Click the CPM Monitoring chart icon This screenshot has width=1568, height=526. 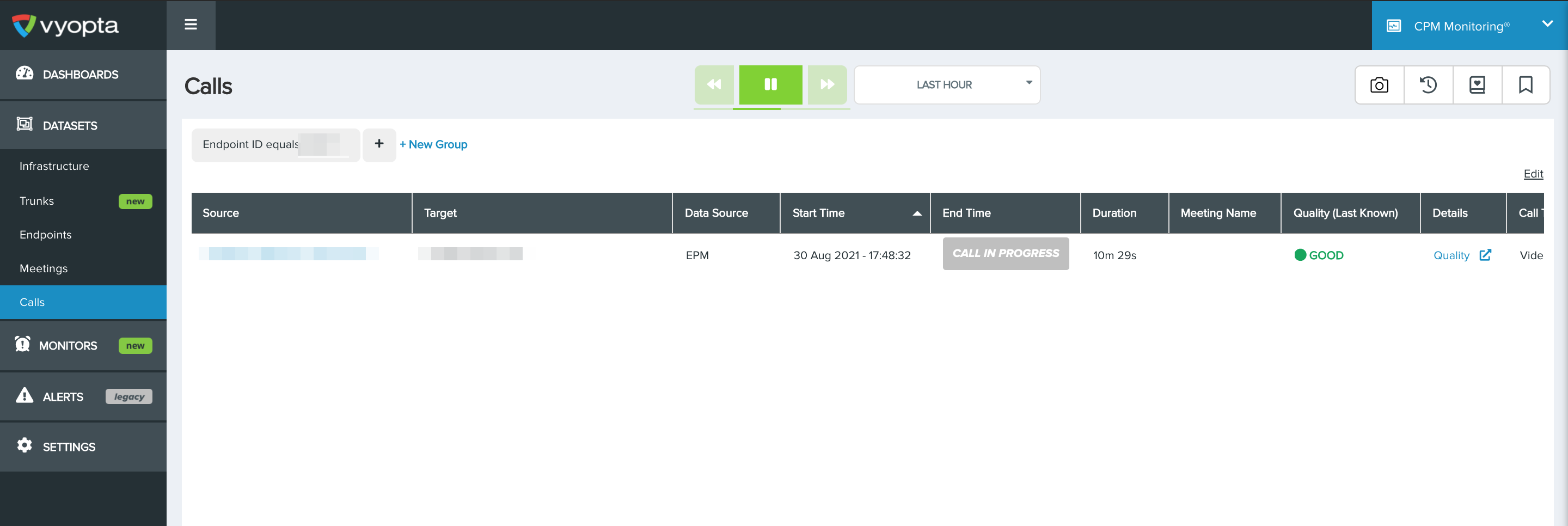pos(1393,26)
